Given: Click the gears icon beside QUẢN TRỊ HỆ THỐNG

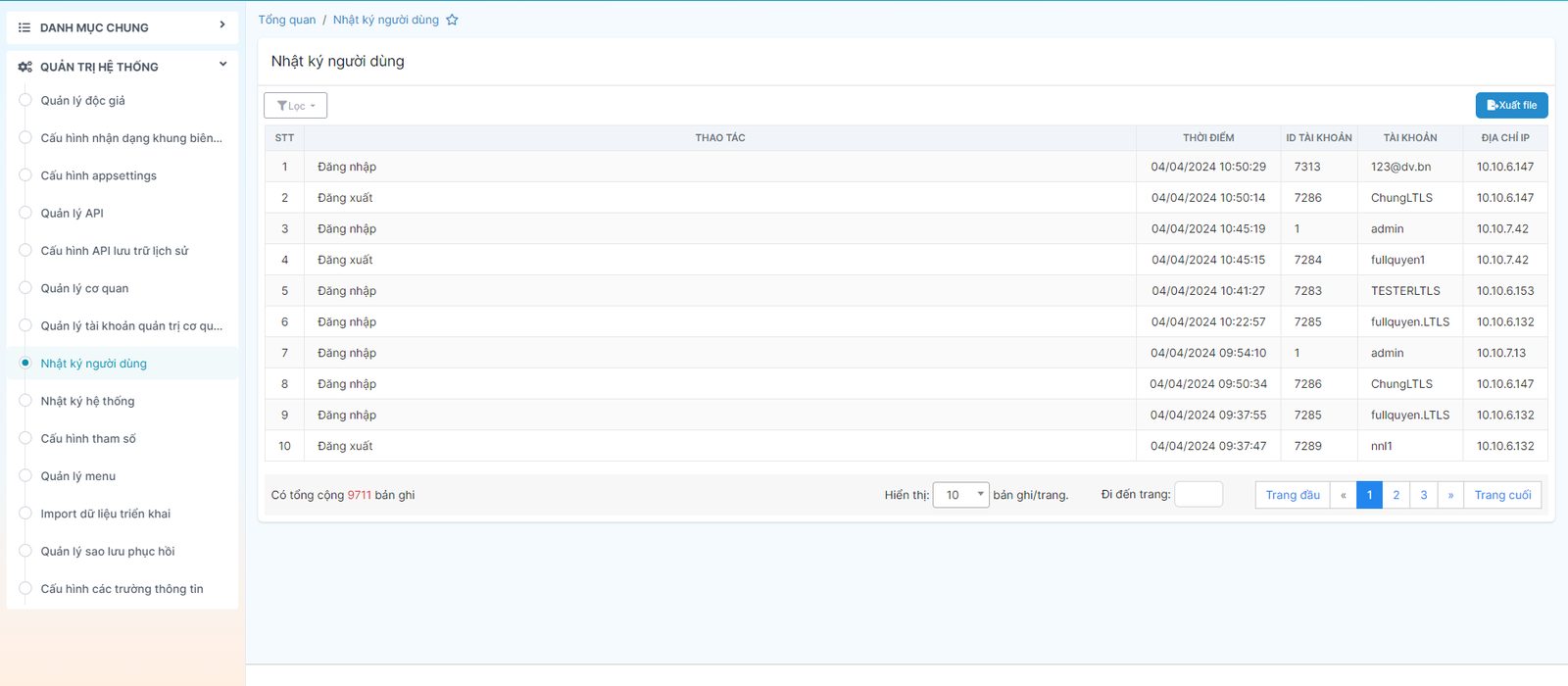Looking at the screenshot, I should pos(25,67).
